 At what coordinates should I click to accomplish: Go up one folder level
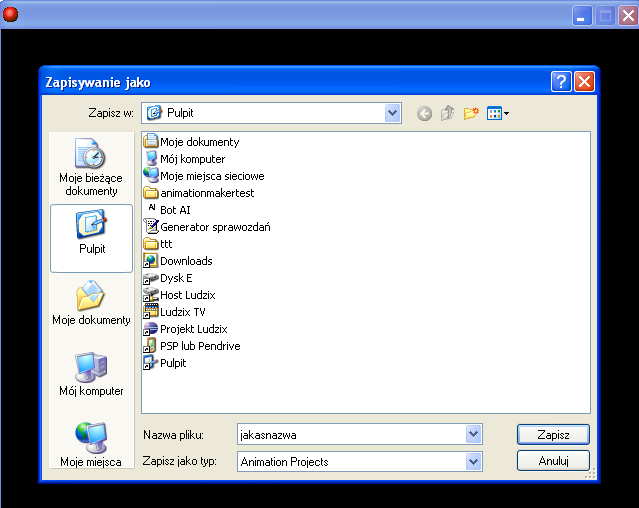click(447, 114)
